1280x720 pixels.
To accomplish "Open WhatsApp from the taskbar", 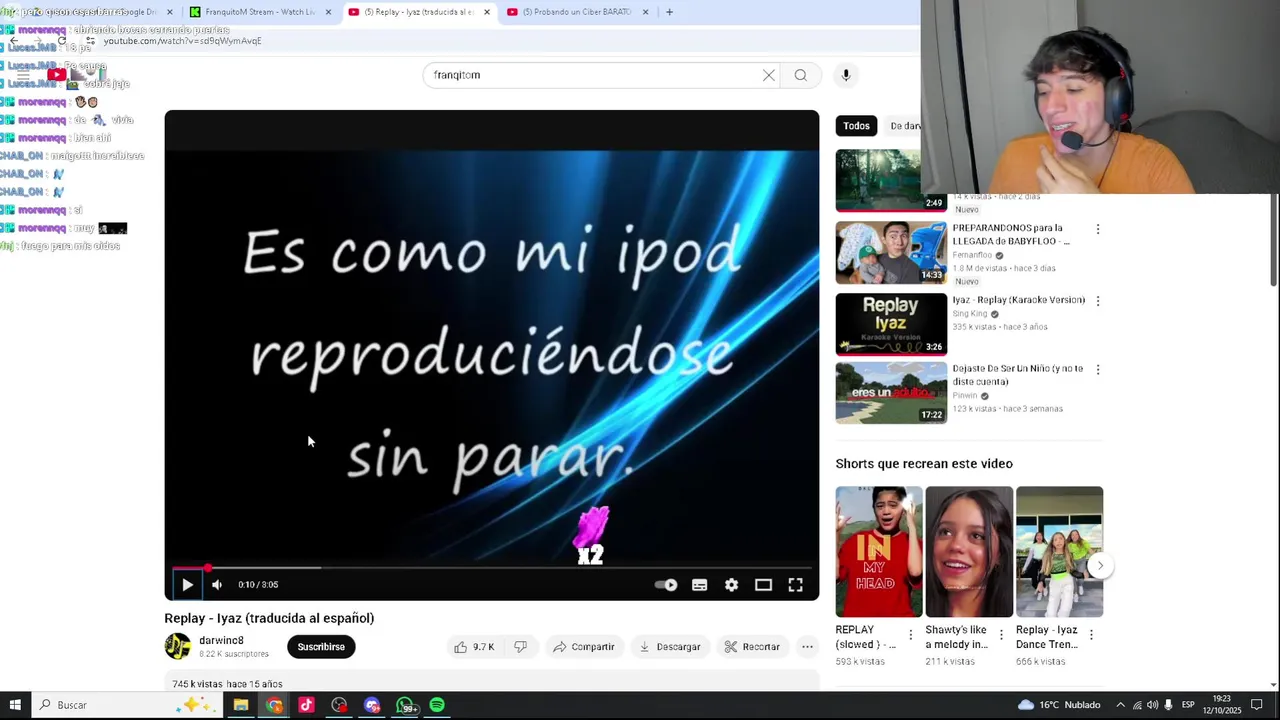I will (x=405, y=705).
